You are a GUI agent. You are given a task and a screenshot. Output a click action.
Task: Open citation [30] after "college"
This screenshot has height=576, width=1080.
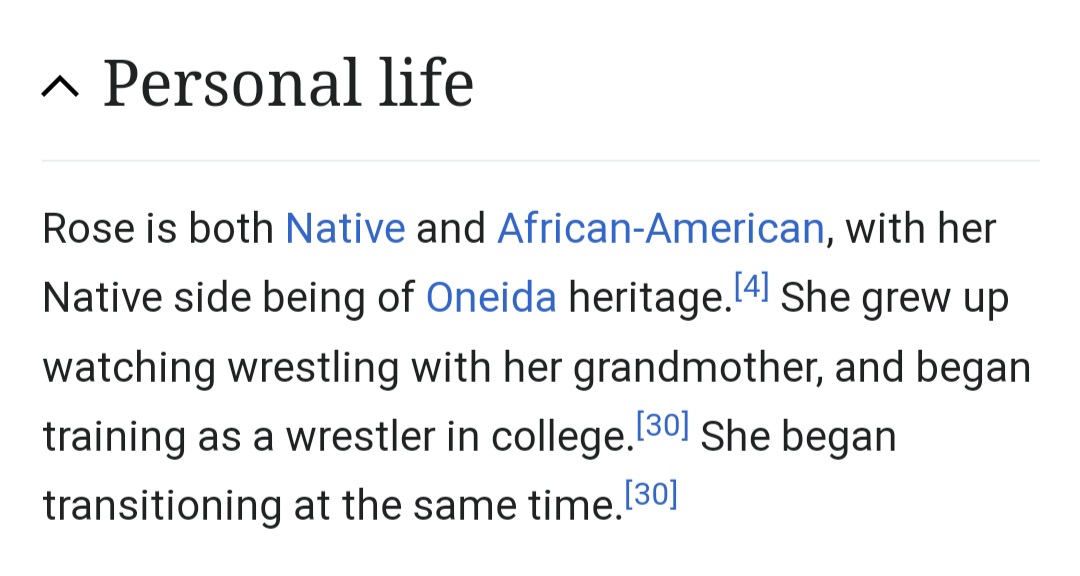click(x=662, y=427)
